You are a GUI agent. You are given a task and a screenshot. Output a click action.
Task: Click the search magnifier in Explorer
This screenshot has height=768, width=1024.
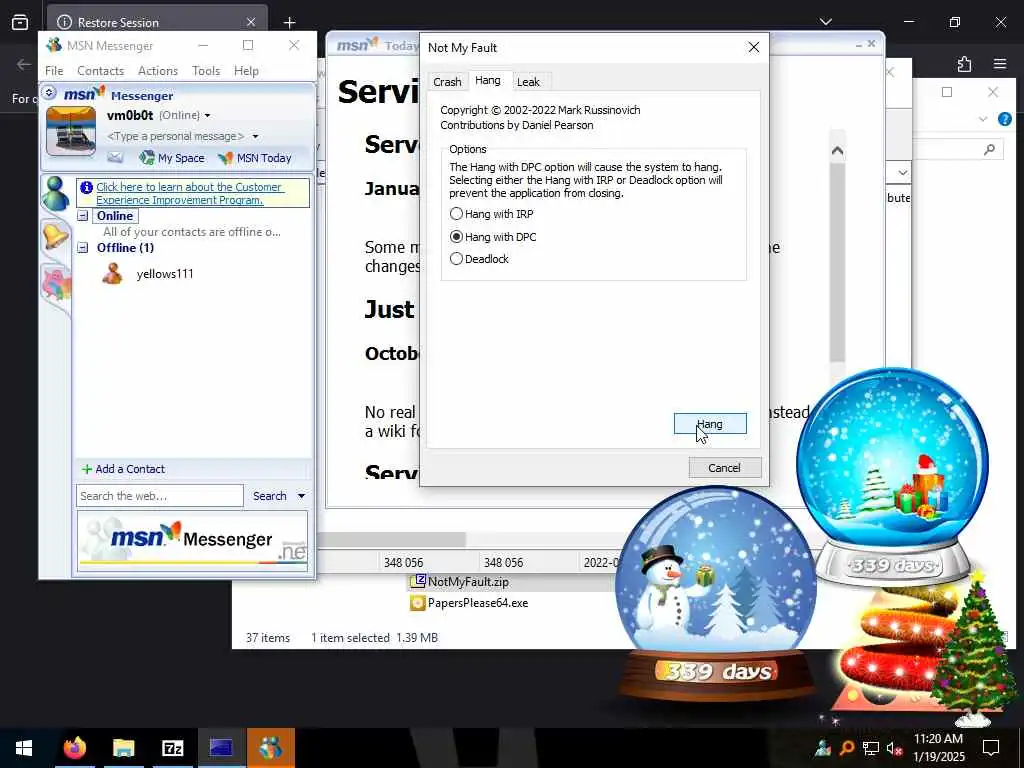click(x=989, y=150)
